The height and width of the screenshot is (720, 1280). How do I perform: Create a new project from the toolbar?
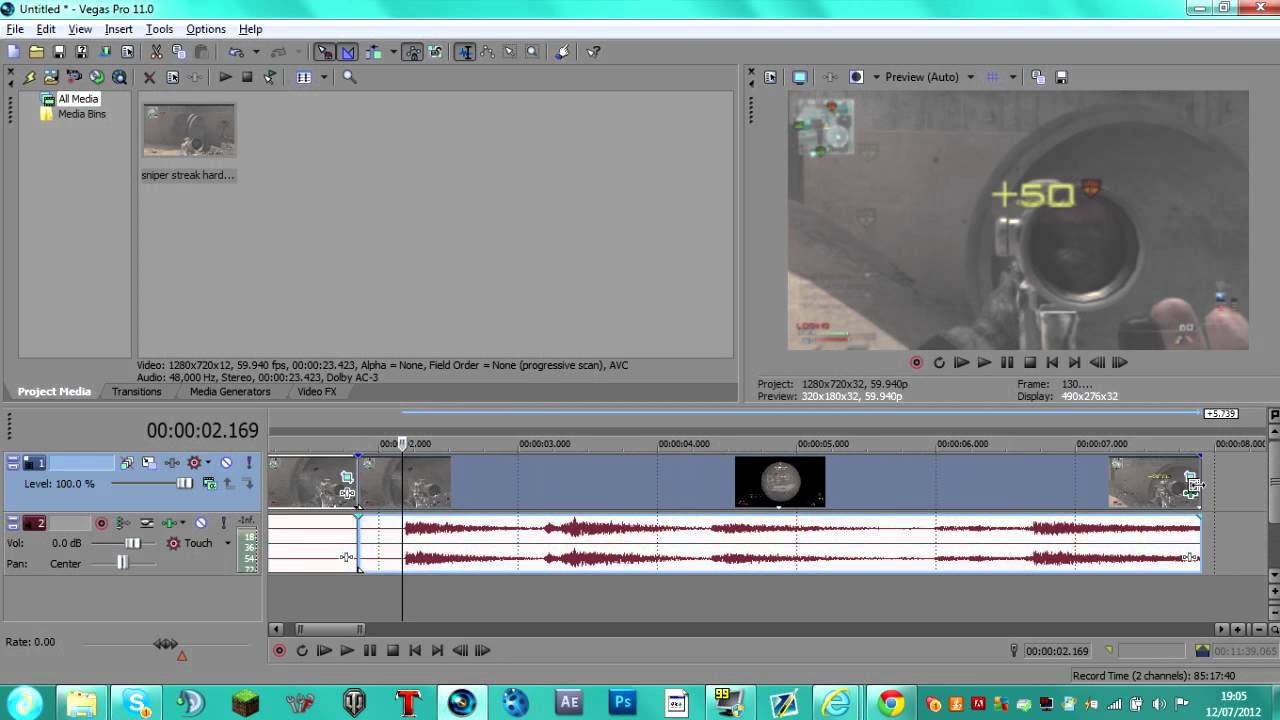pos(13,52)
